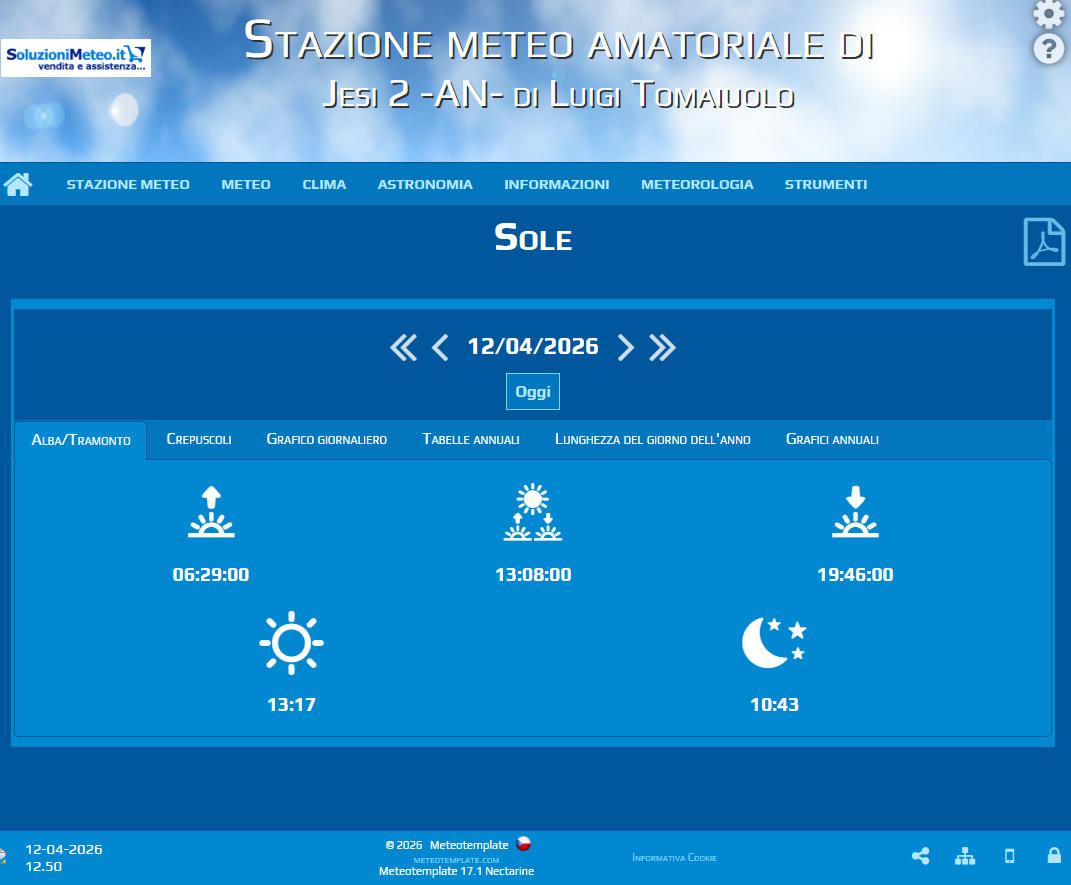Switch to mobile view icon
1071x885 pixels.
[1009, 856]
